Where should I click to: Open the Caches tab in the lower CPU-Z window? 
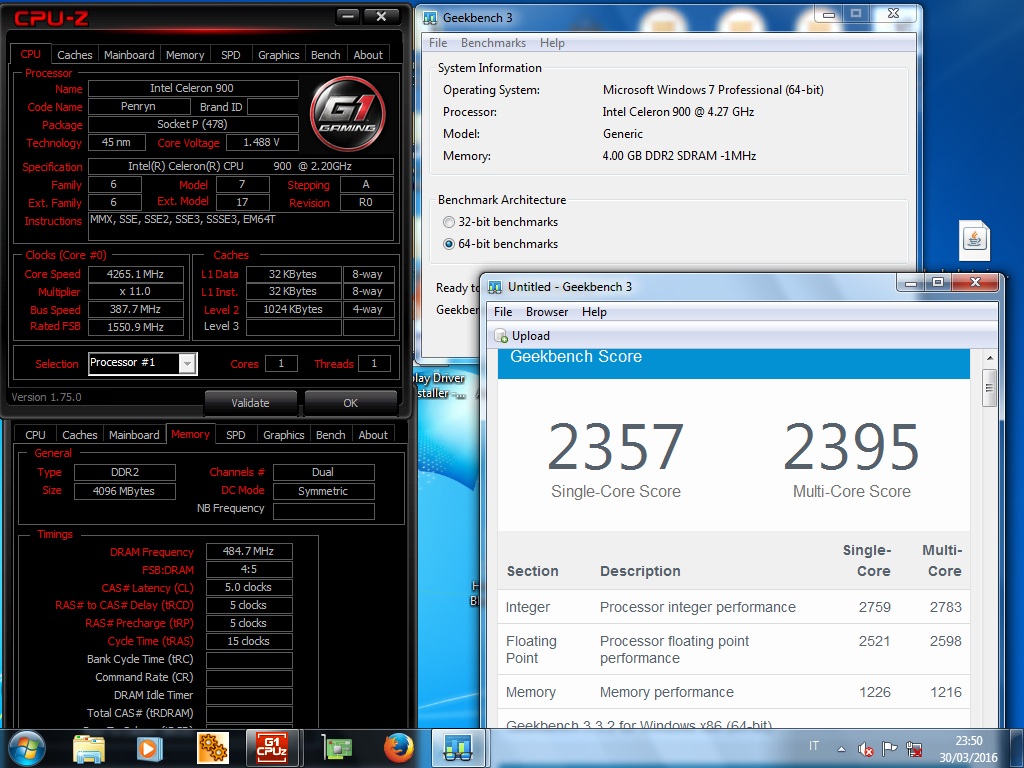[80, 435]
